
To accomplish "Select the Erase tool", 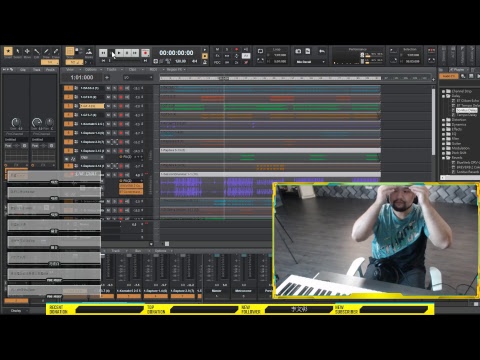I will click(x=56, y=51).
